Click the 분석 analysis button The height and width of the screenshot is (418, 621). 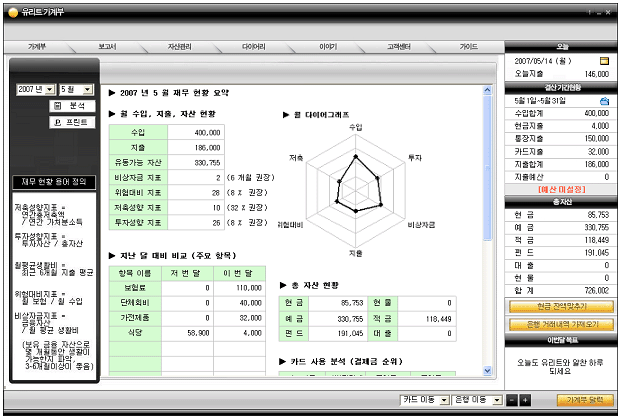coord(69,105)
